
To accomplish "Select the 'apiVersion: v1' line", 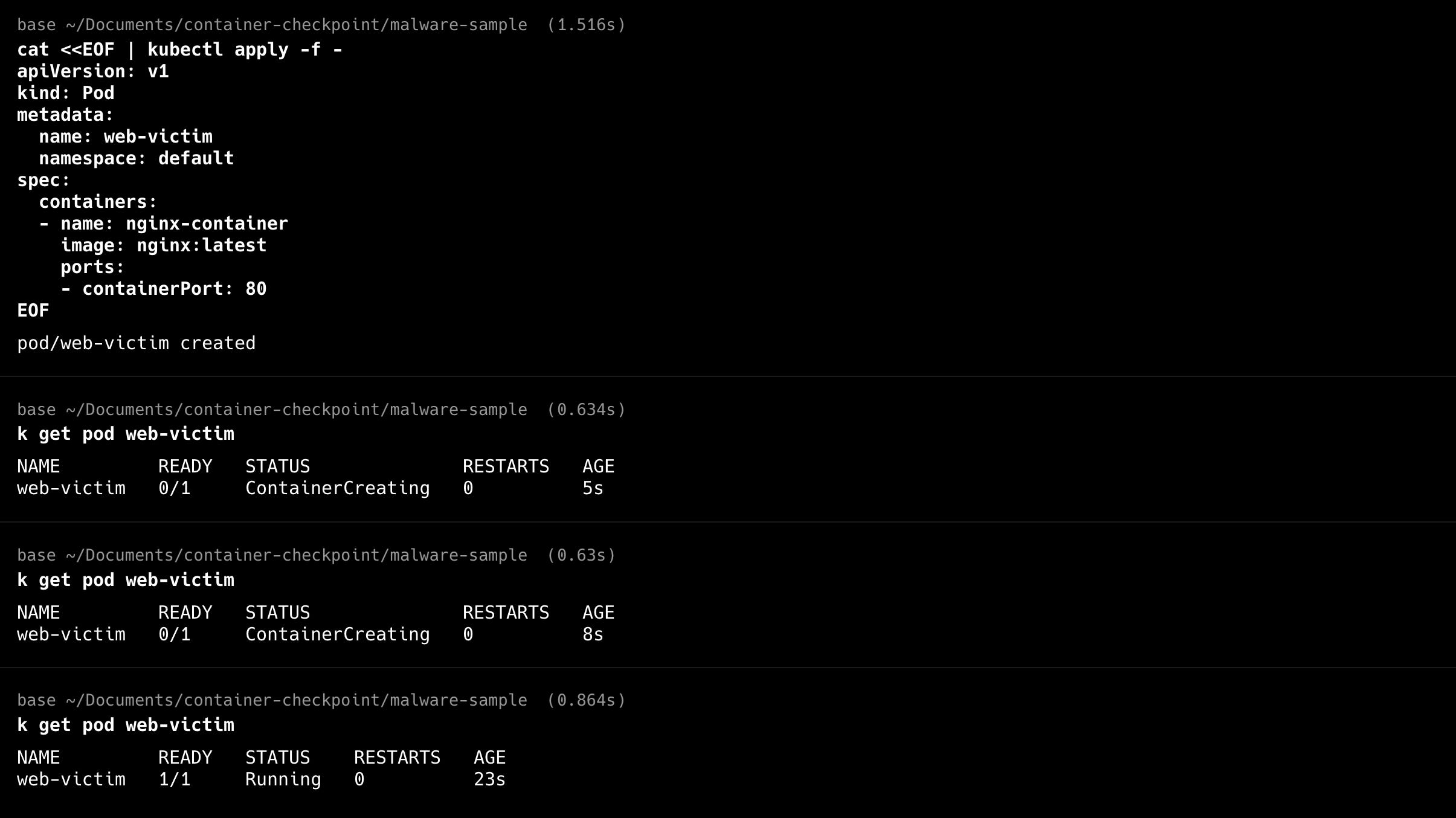I will tap(93, 71).
